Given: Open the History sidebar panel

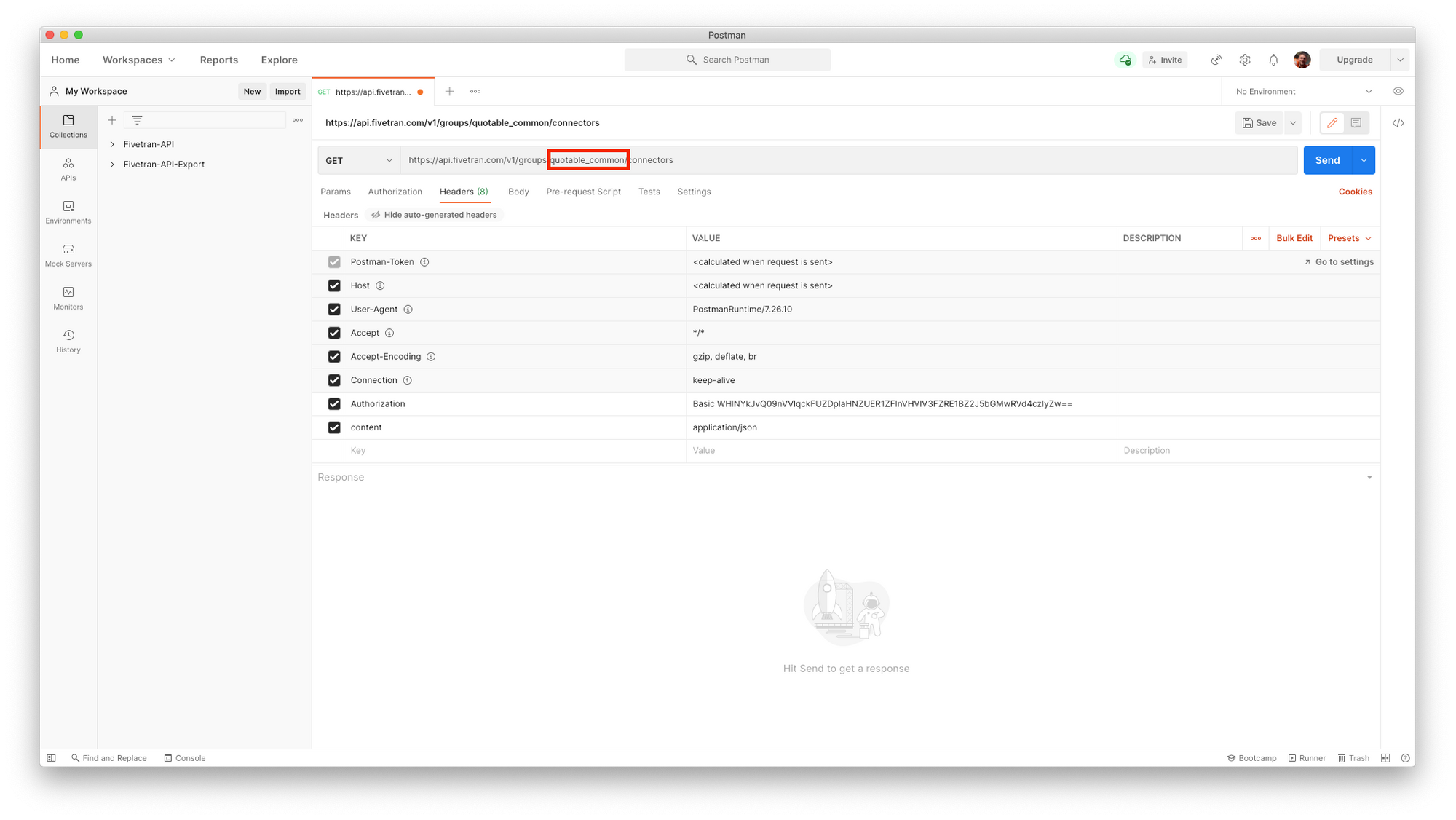Looking at the screenshot, I should pos(68,341).
